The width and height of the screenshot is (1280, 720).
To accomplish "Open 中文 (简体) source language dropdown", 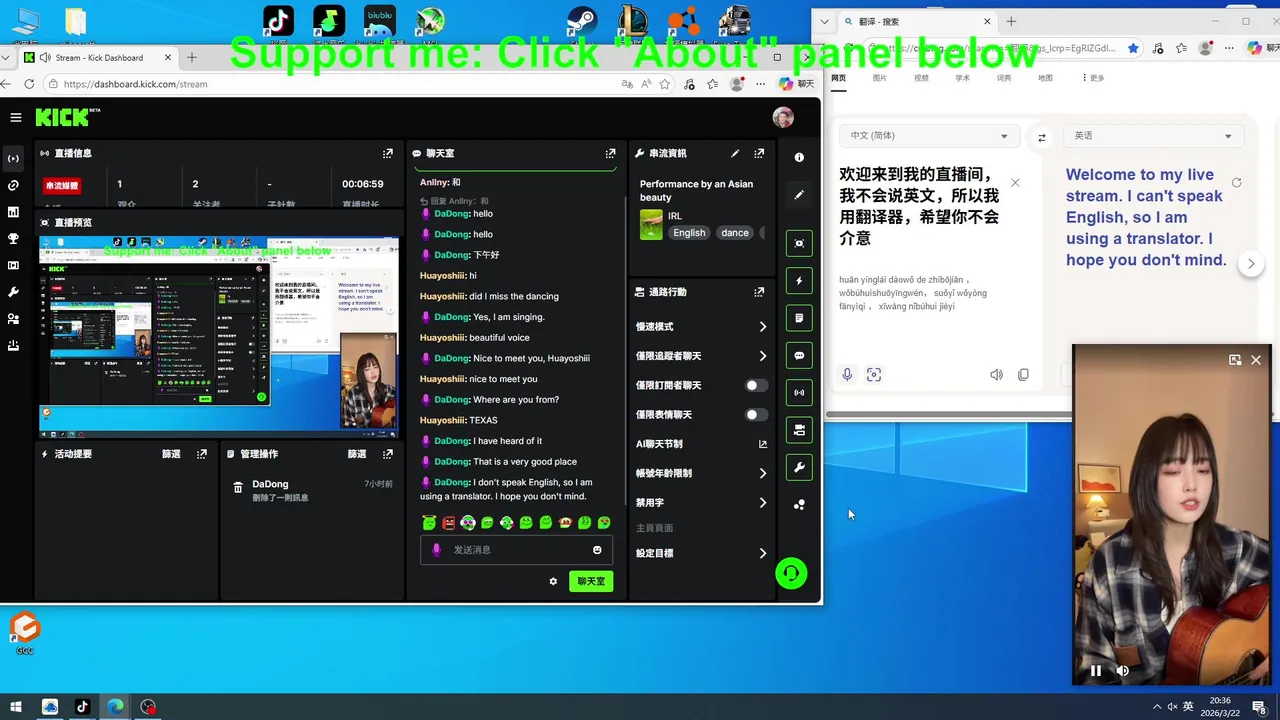I will pos(929,136).
